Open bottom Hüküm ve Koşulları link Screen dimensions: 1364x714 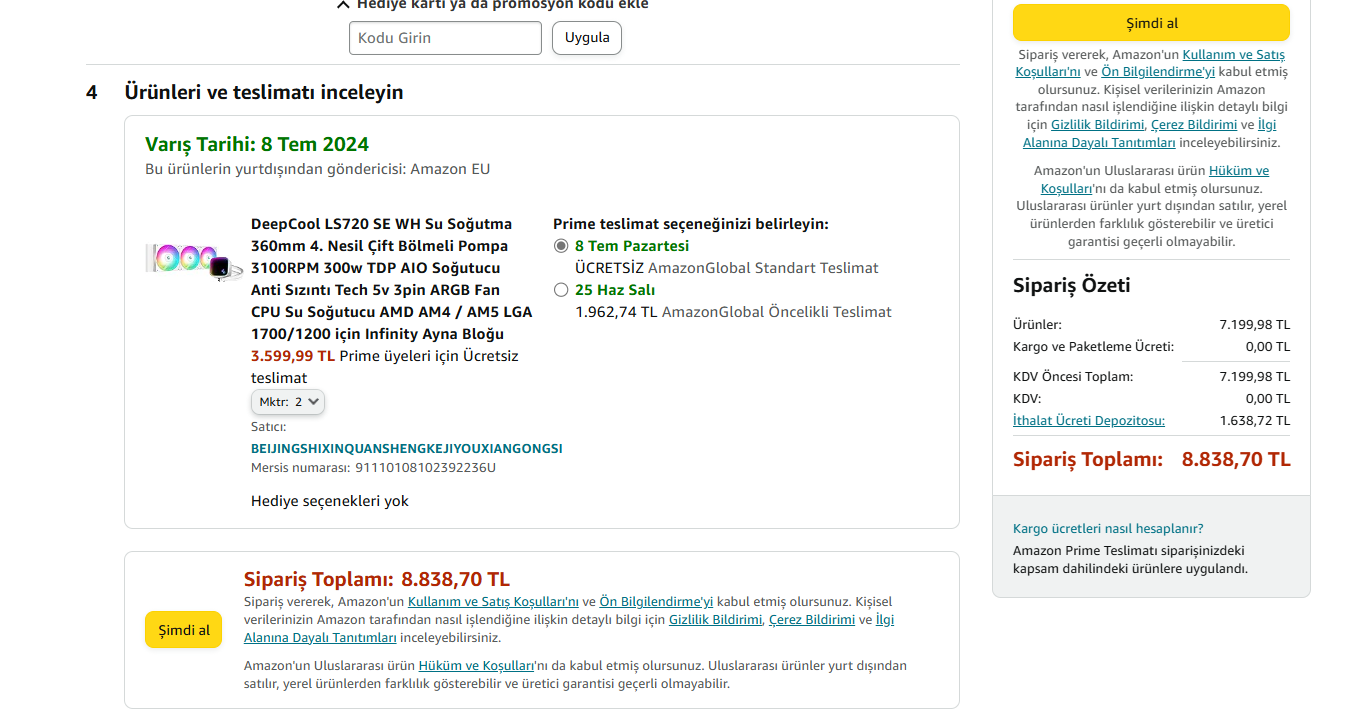[475, 666]
